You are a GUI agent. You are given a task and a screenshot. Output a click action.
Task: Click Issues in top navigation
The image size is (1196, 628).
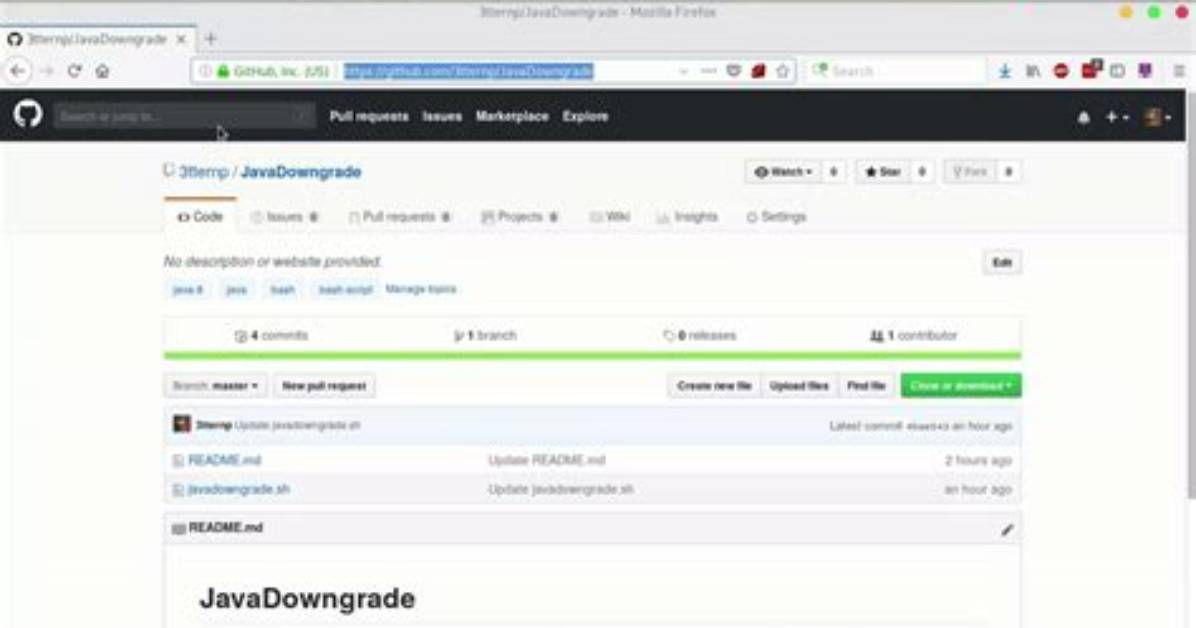tap(442, 116)
